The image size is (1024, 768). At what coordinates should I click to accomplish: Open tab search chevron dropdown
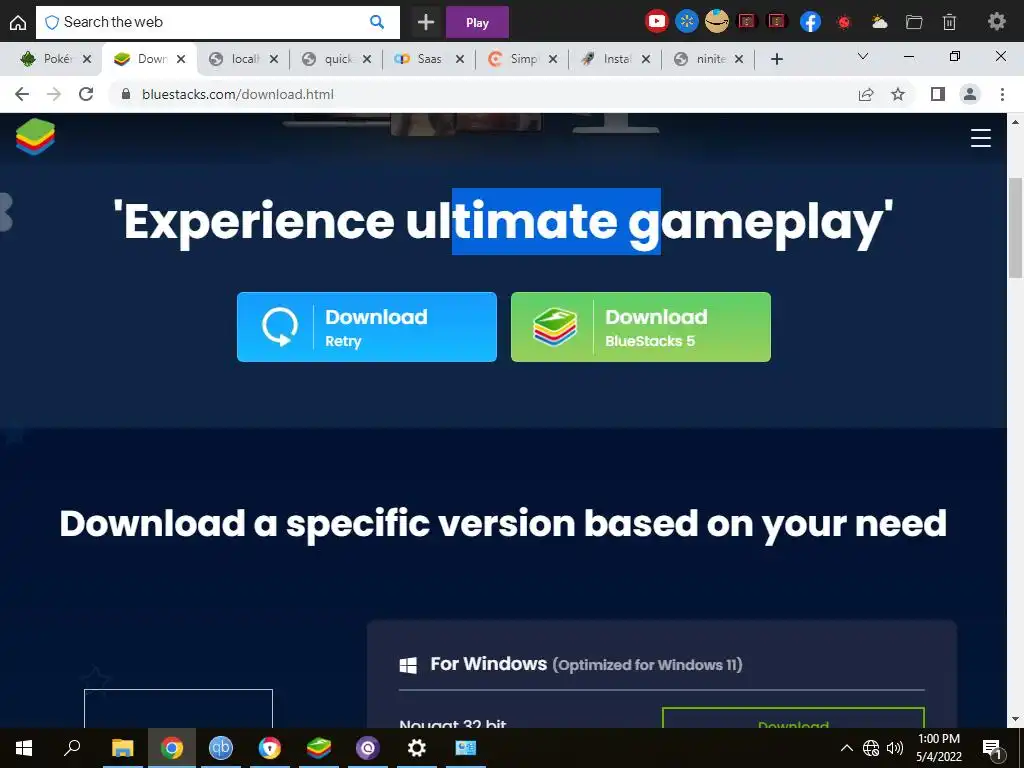pyautogui.click(x=863, y=56)
